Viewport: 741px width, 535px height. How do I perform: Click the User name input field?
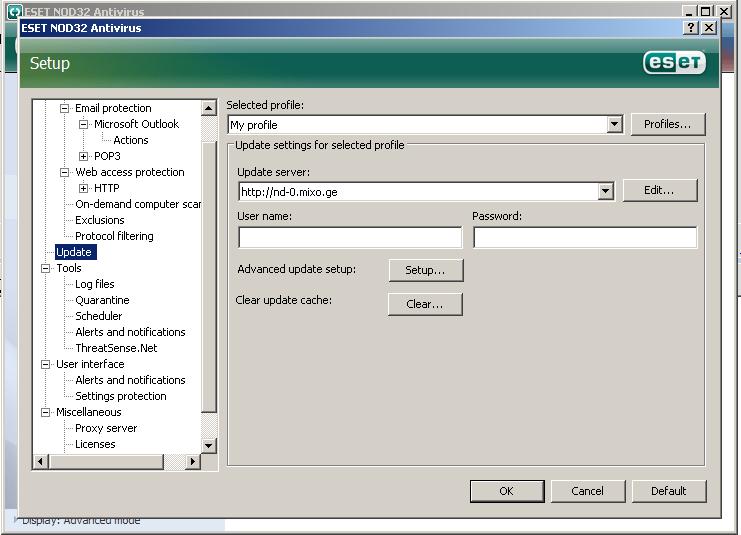350,237
